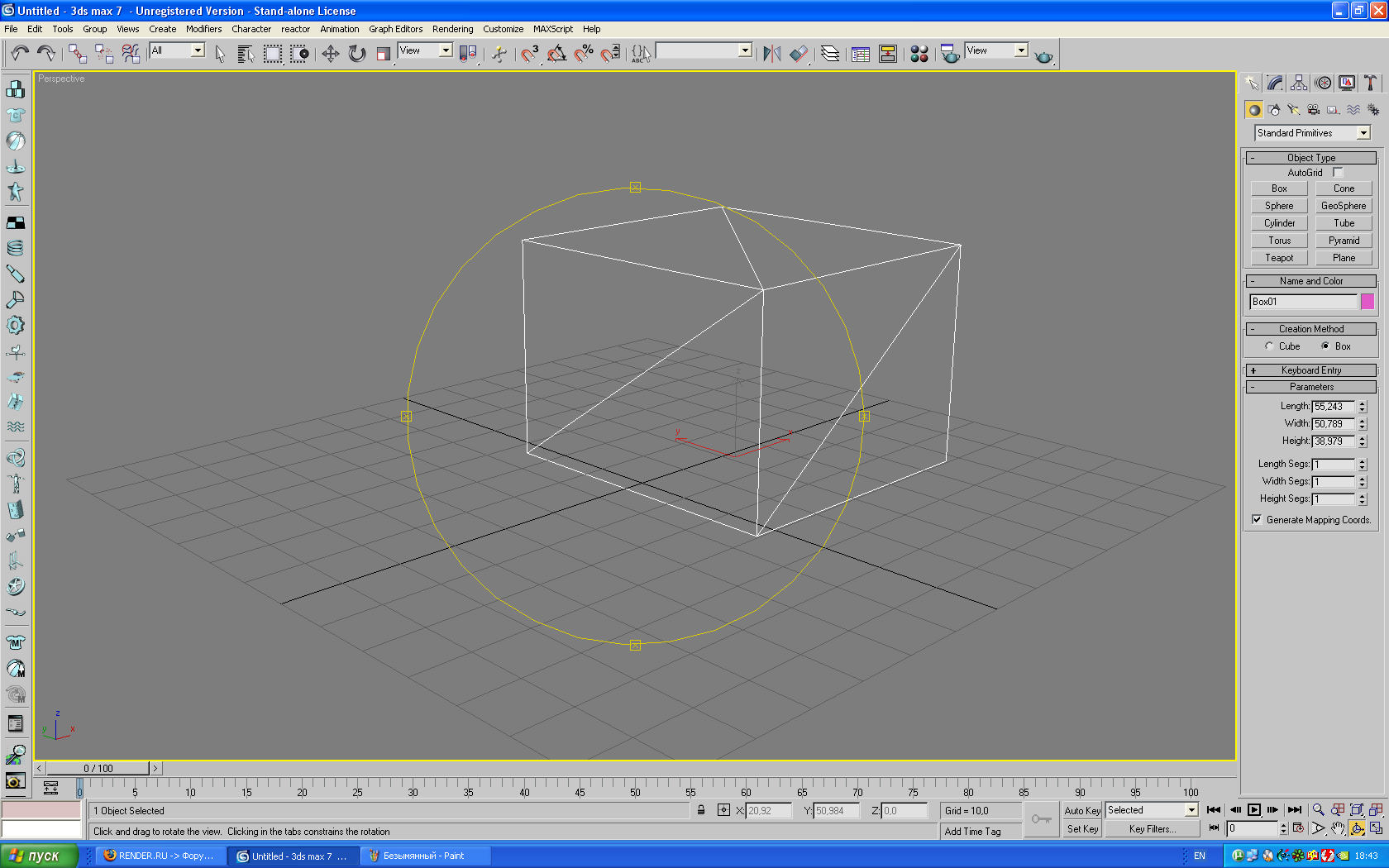This screenshot has width=1389, height=868.
Task: Click the Box01 object name field
Action: [x=1303, y=302]
